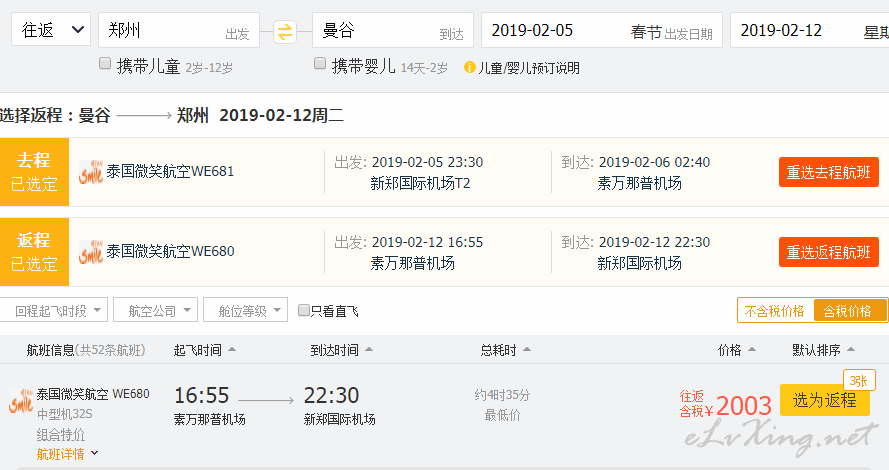Sort flights by total duration arrow

coord(527,350)
